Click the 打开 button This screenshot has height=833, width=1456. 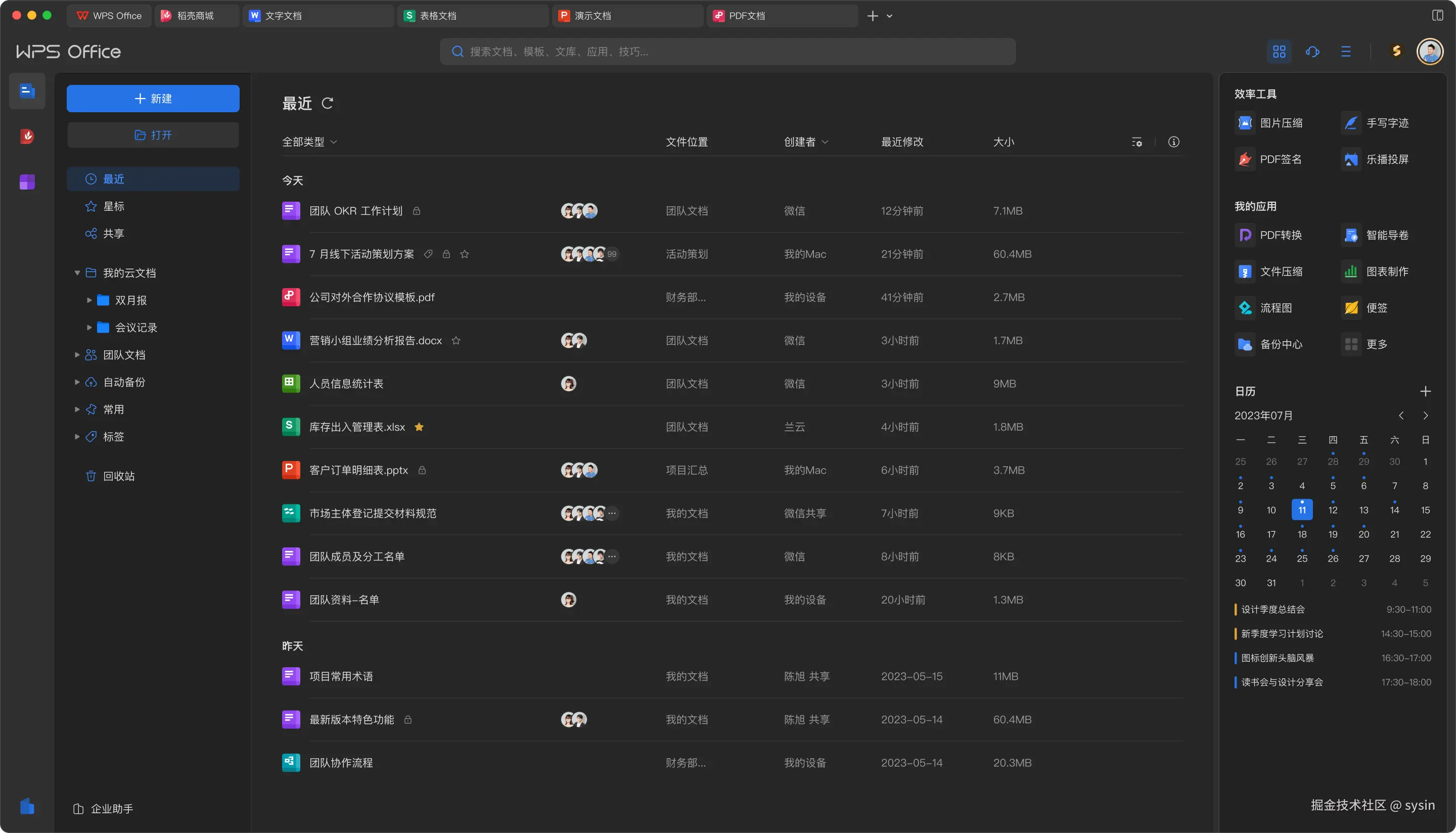153,135
